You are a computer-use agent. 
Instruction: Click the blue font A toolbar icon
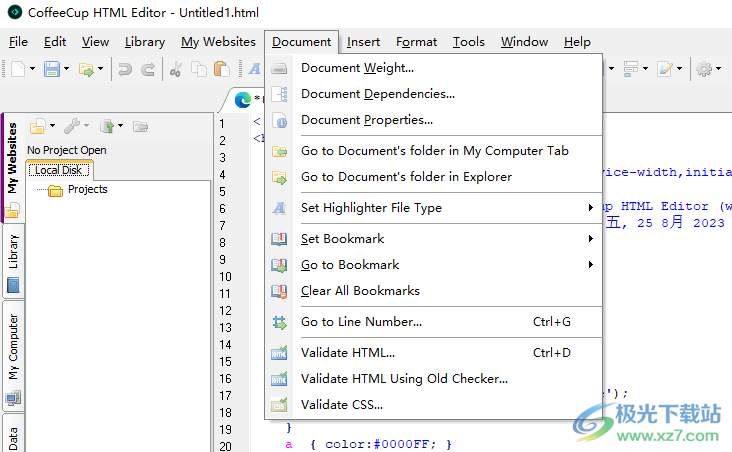click(254, 69)
